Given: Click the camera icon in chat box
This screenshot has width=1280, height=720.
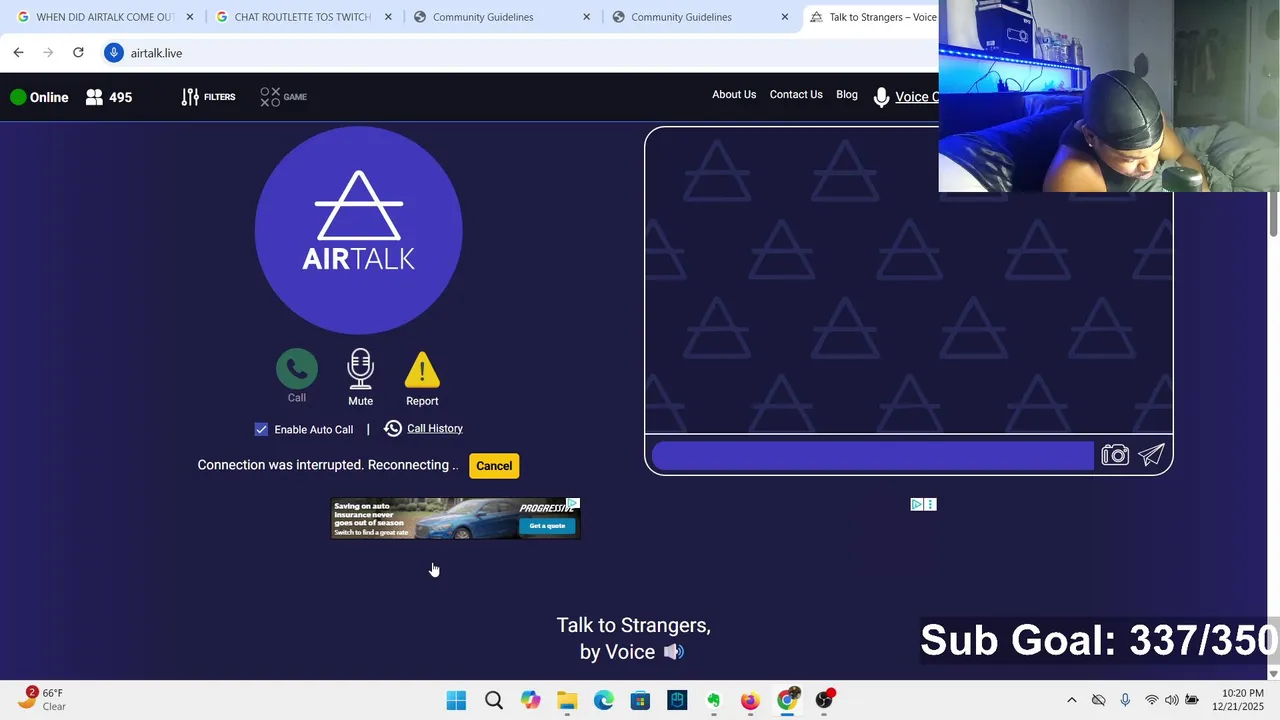Looking at the screenshot, I should tap(1115, 456).
